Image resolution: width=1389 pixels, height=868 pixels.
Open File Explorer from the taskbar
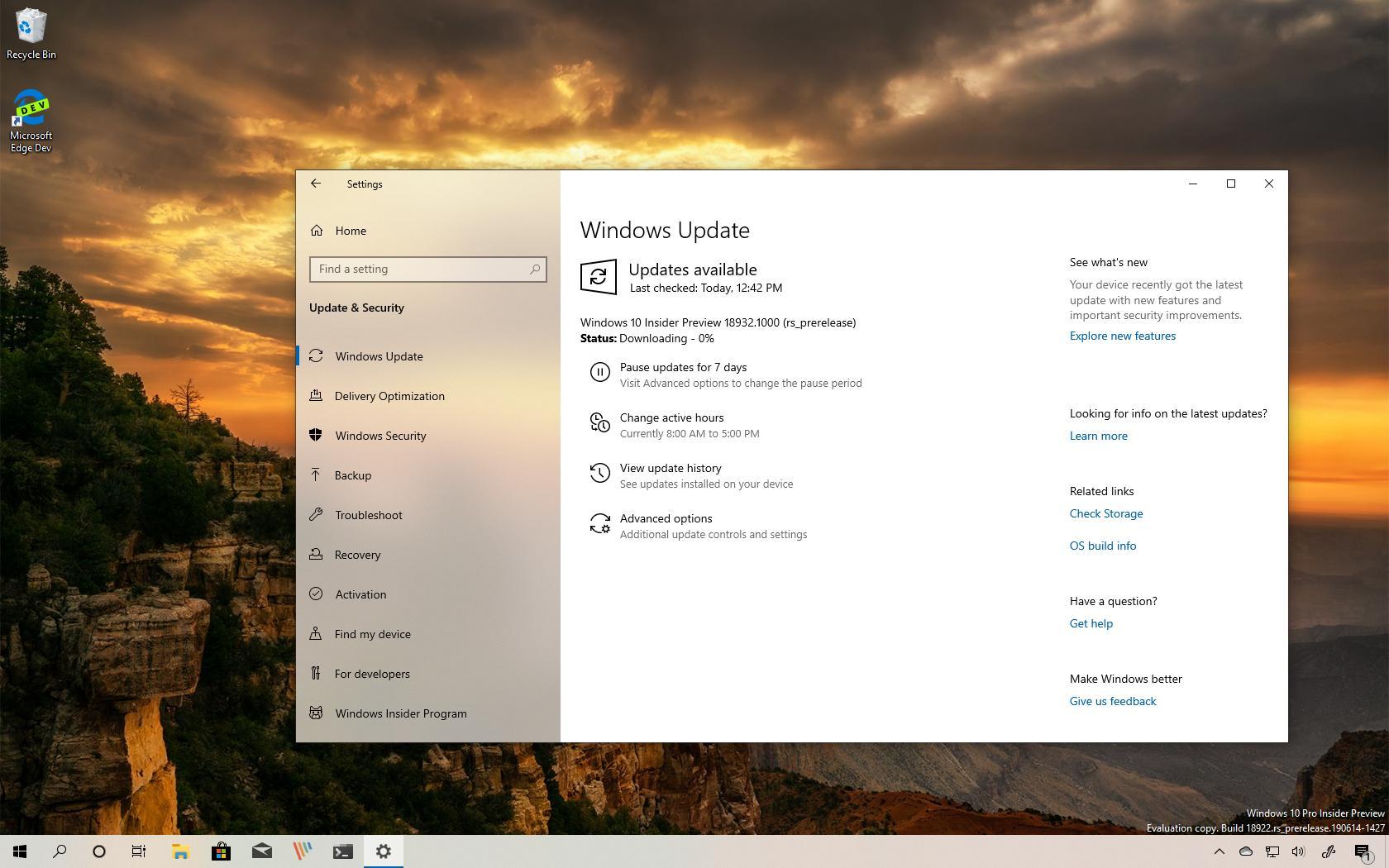tap(180, 851)
